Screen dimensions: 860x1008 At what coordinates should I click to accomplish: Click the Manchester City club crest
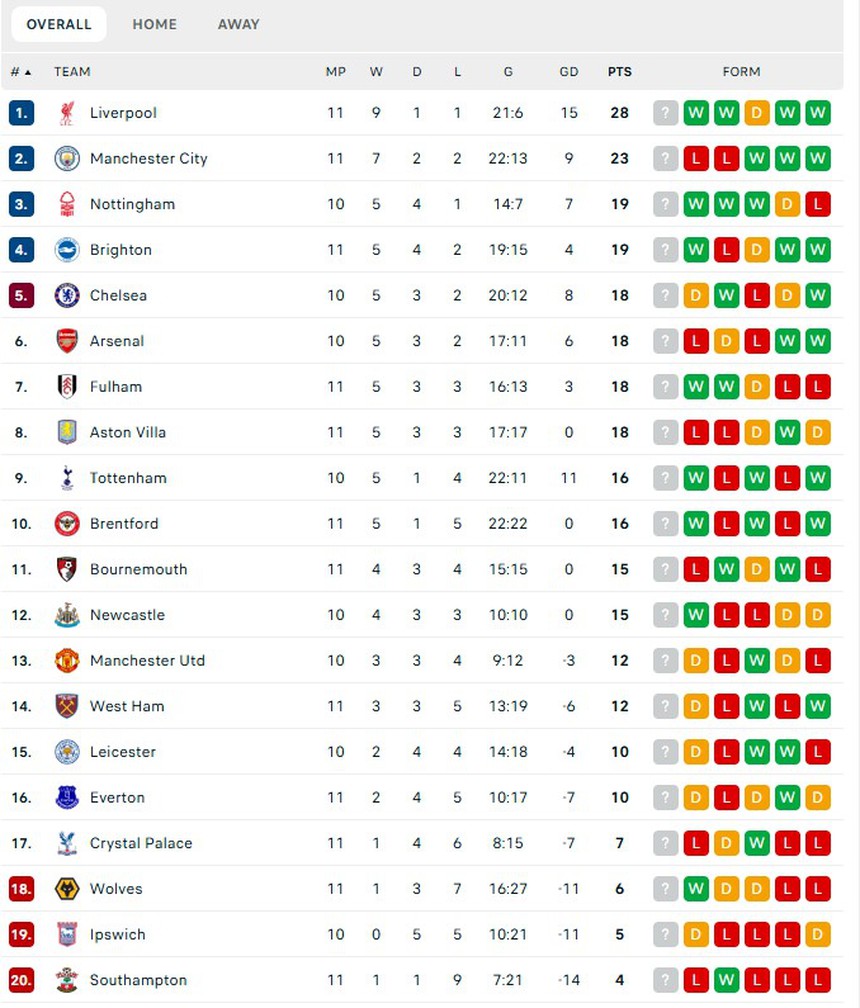[x=66, y=158]
